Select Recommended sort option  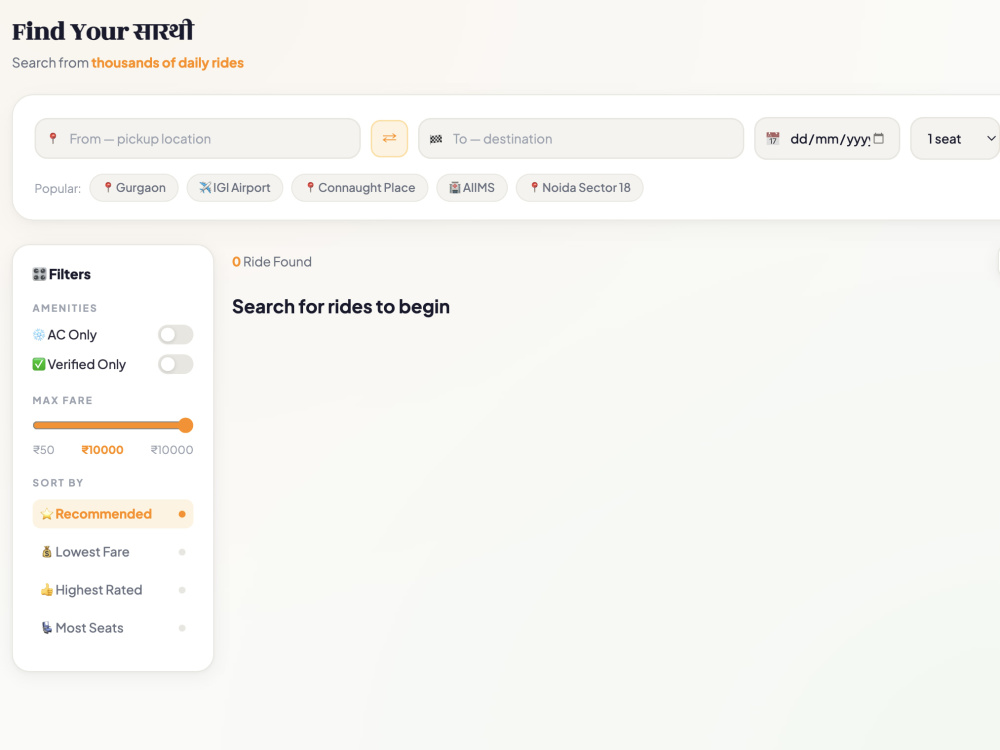click(113, 514)
